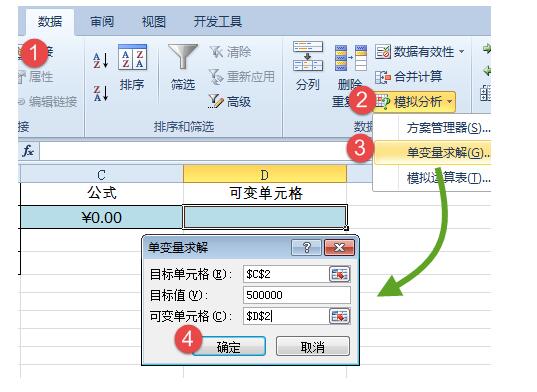
Task: Click the 合并计算 consolidate option
Action: 409,77
